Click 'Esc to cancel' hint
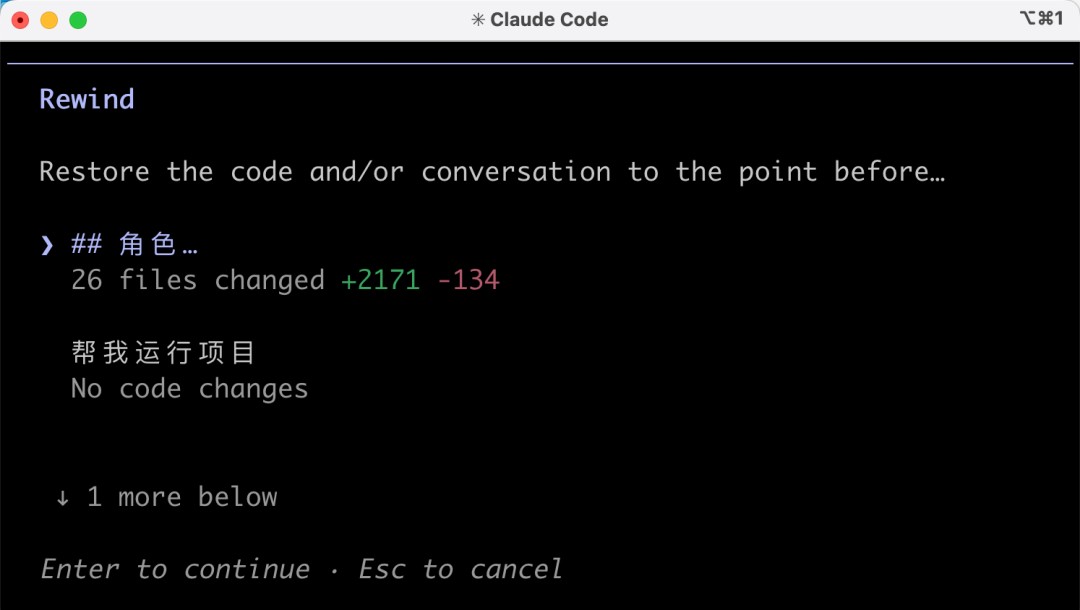 (x=460, y=569)
